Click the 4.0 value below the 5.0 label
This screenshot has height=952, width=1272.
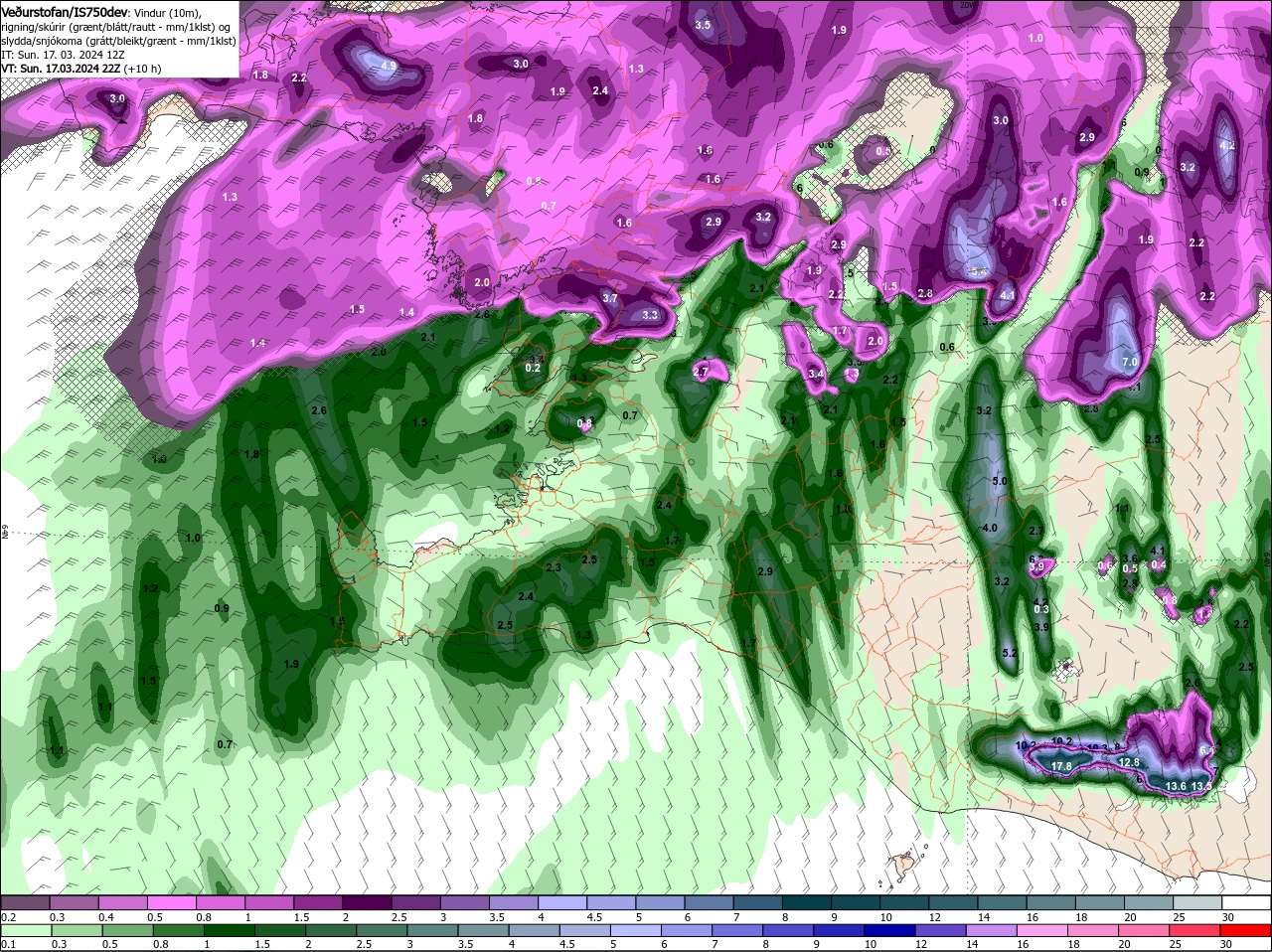pyautogui.click(x=990, y=528)
